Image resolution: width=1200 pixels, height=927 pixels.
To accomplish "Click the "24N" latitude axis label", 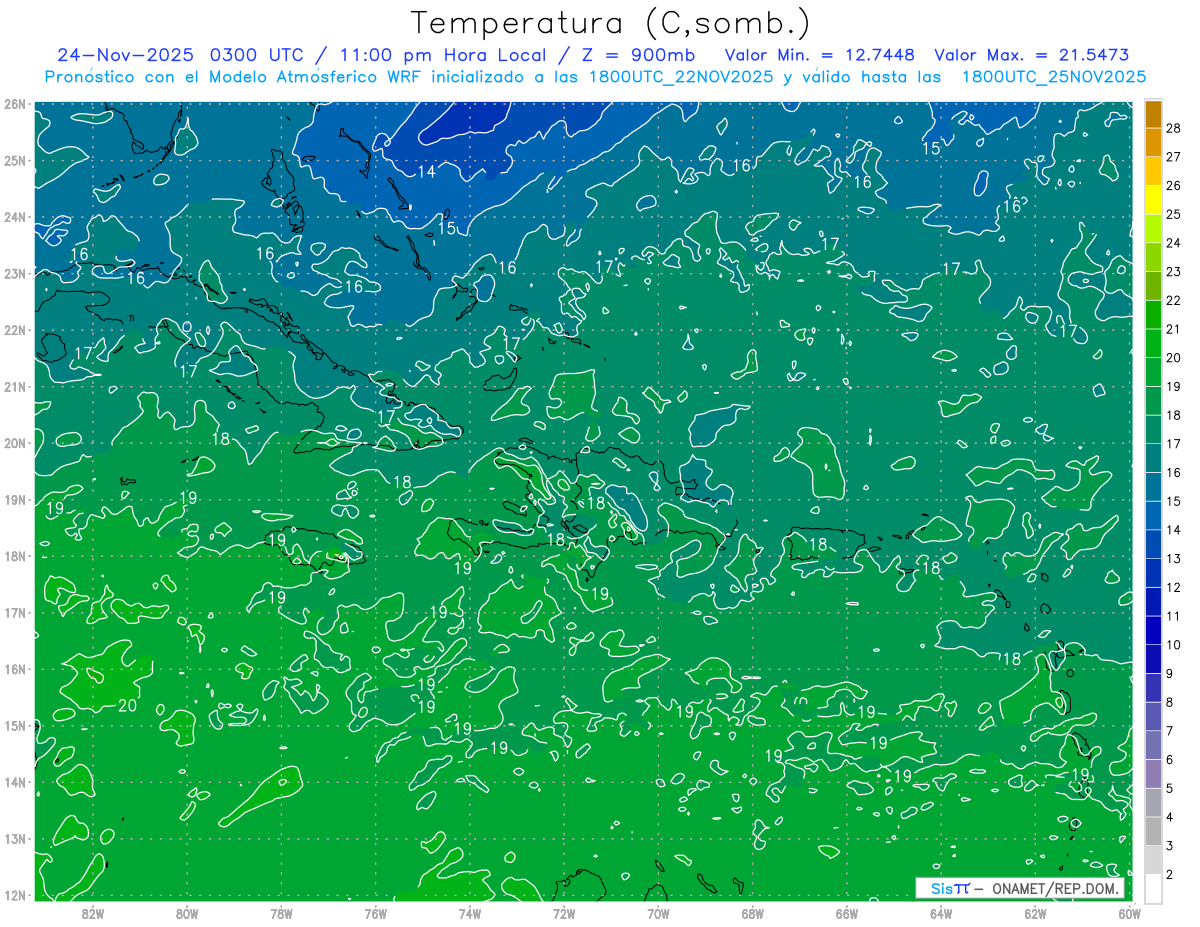I will [14, 217].
